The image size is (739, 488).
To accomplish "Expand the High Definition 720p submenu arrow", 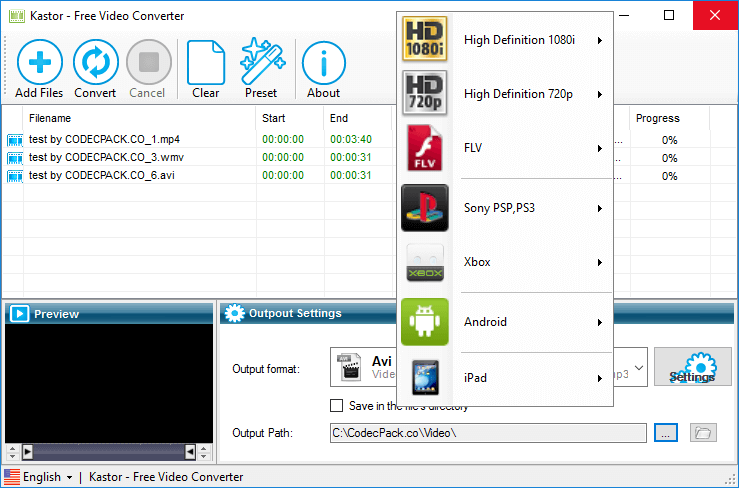I will [599, 94].
